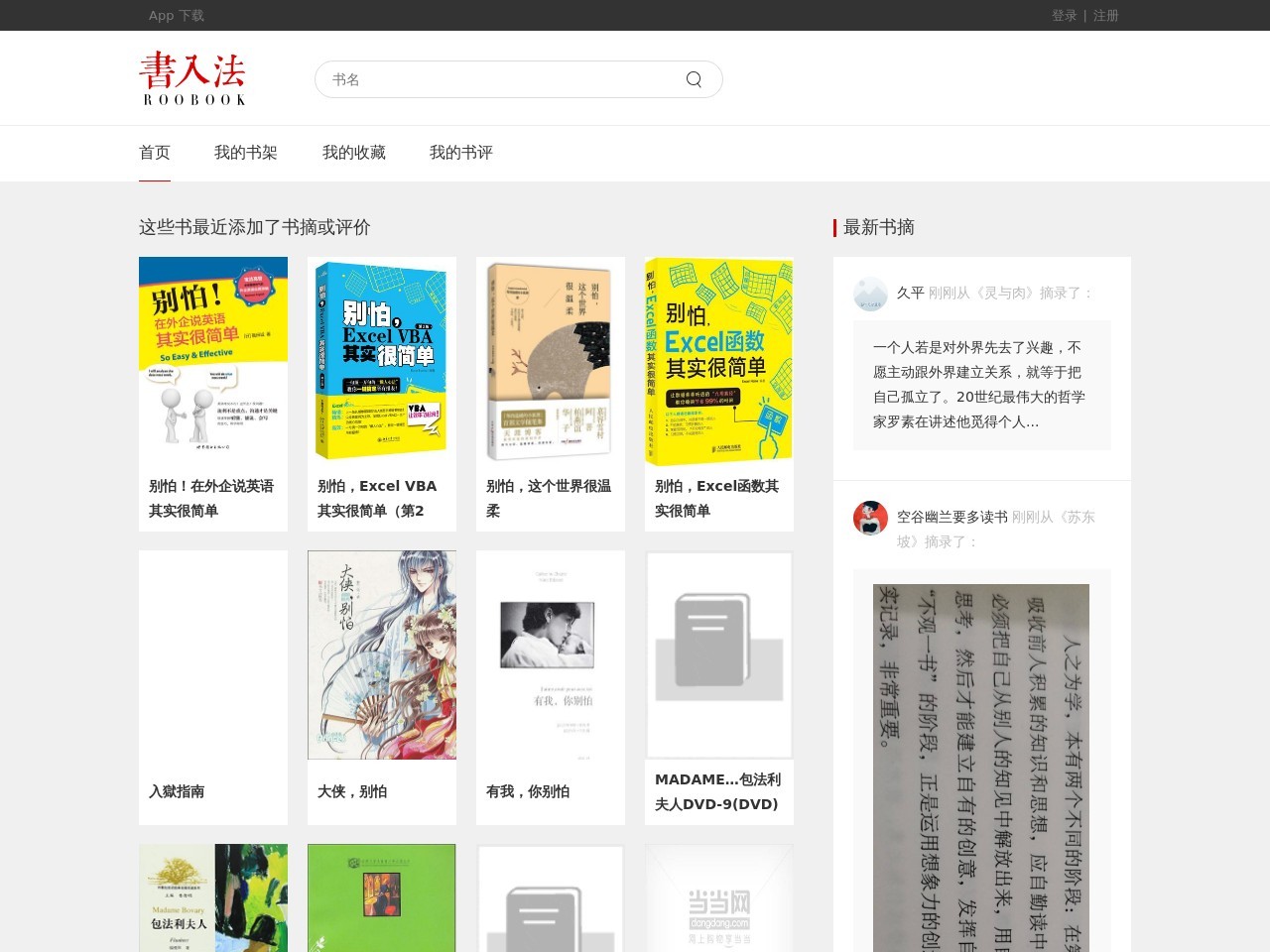Open placeholder cover of MADAME…包法利夫人DVD
The image size is (1270, 952).
[719, 655]
